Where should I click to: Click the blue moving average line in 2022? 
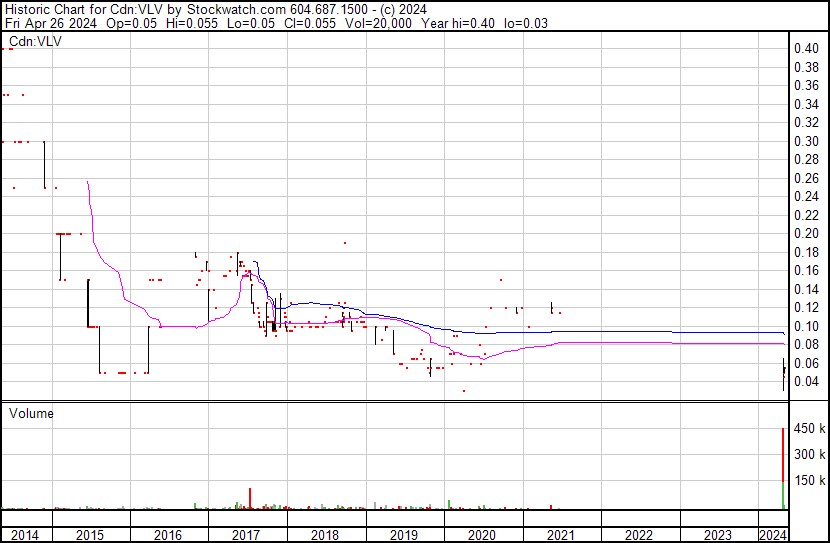coord(640,331)
